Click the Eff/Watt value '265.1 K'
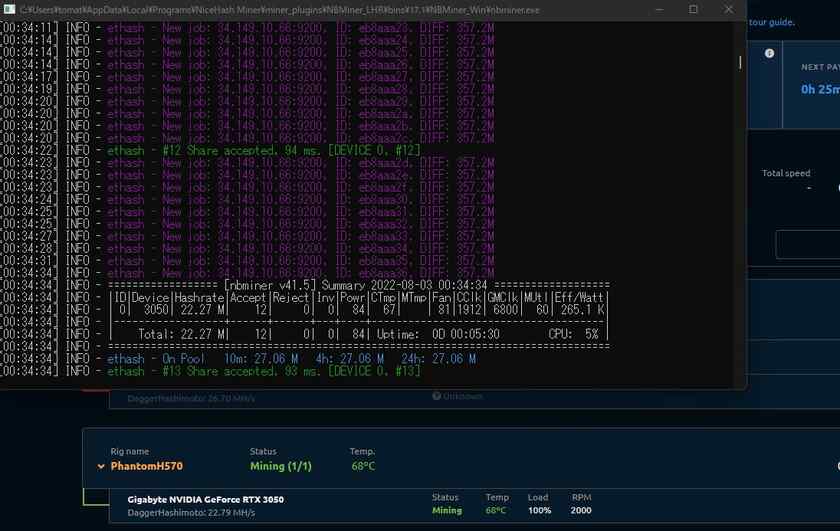840x531 pixels. click(582, 310)
